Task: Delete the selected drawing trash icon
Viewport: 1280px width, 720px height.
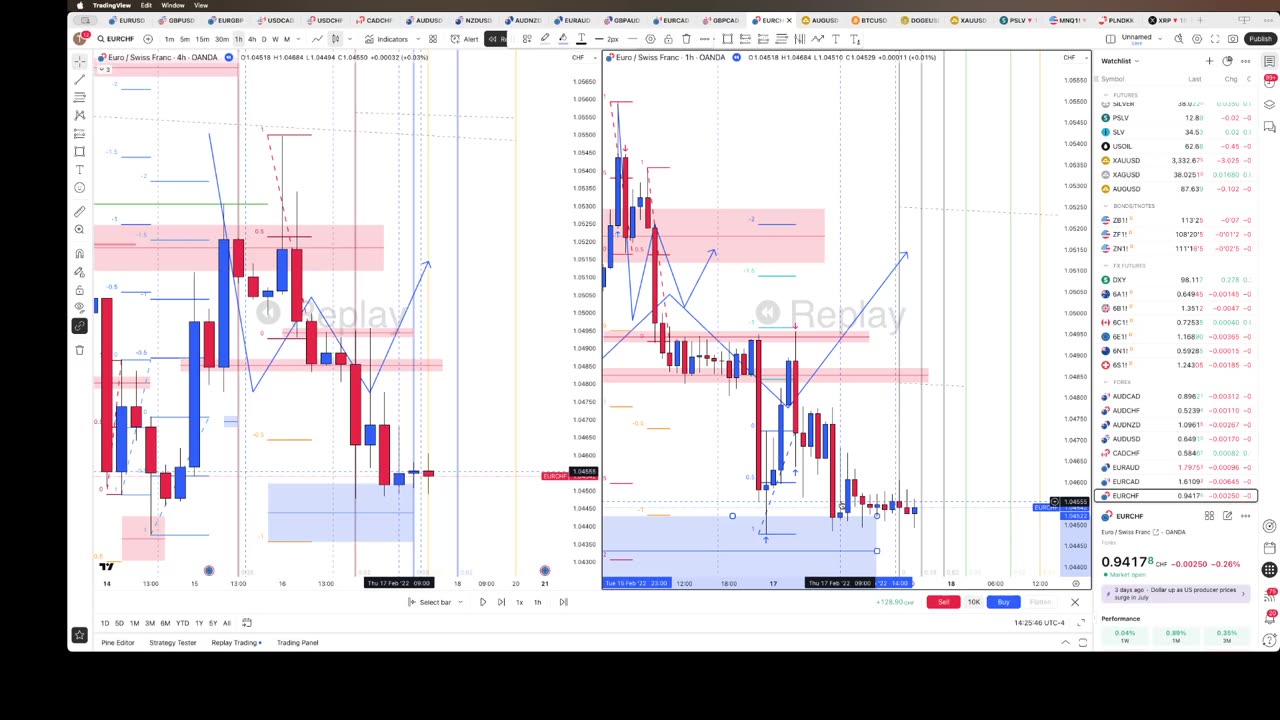Action: click(x=687, y=39)
